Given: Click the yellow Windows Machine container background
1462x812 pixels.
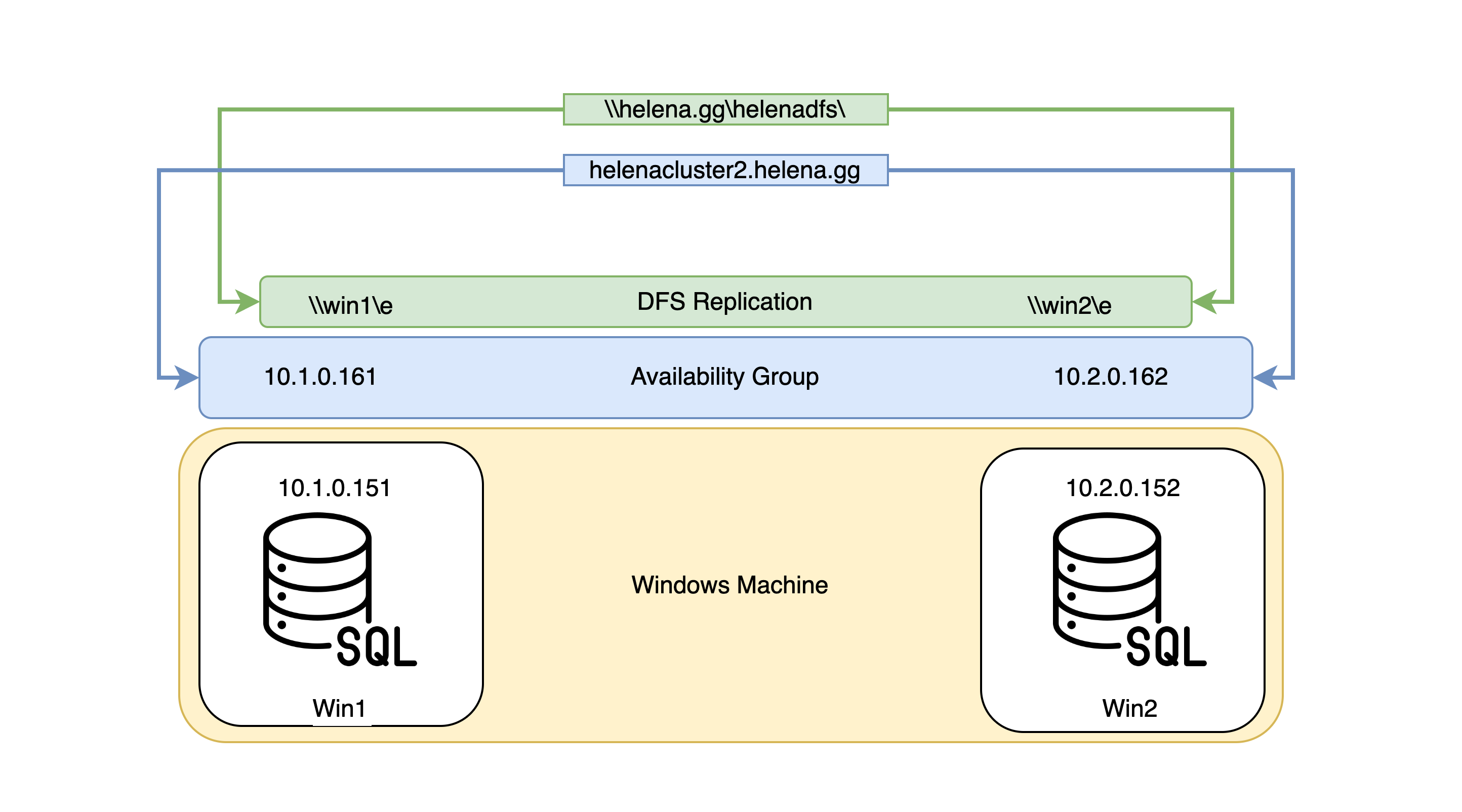Looking at the screenshot, I should pyautogui.click(x=729, y=670).
